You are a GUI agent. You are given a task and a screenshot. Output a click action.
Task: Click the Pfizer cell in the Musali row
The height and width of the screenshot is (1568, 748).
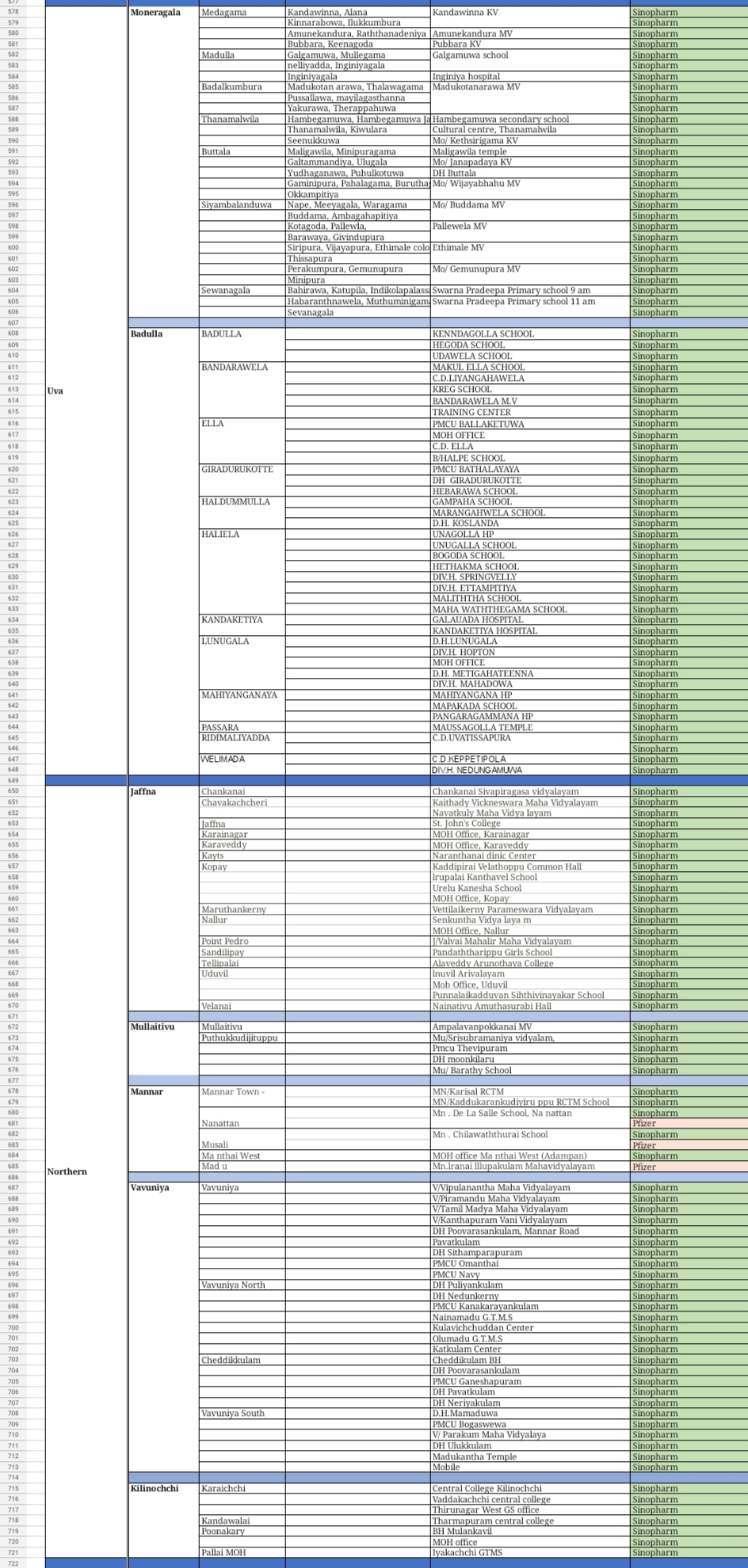coord(689,1145)
